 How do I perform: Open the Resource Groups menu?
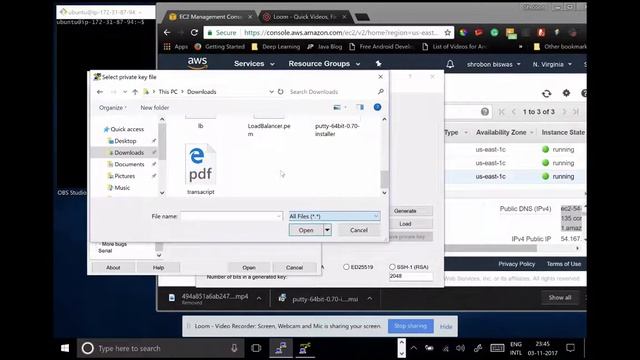324,64
